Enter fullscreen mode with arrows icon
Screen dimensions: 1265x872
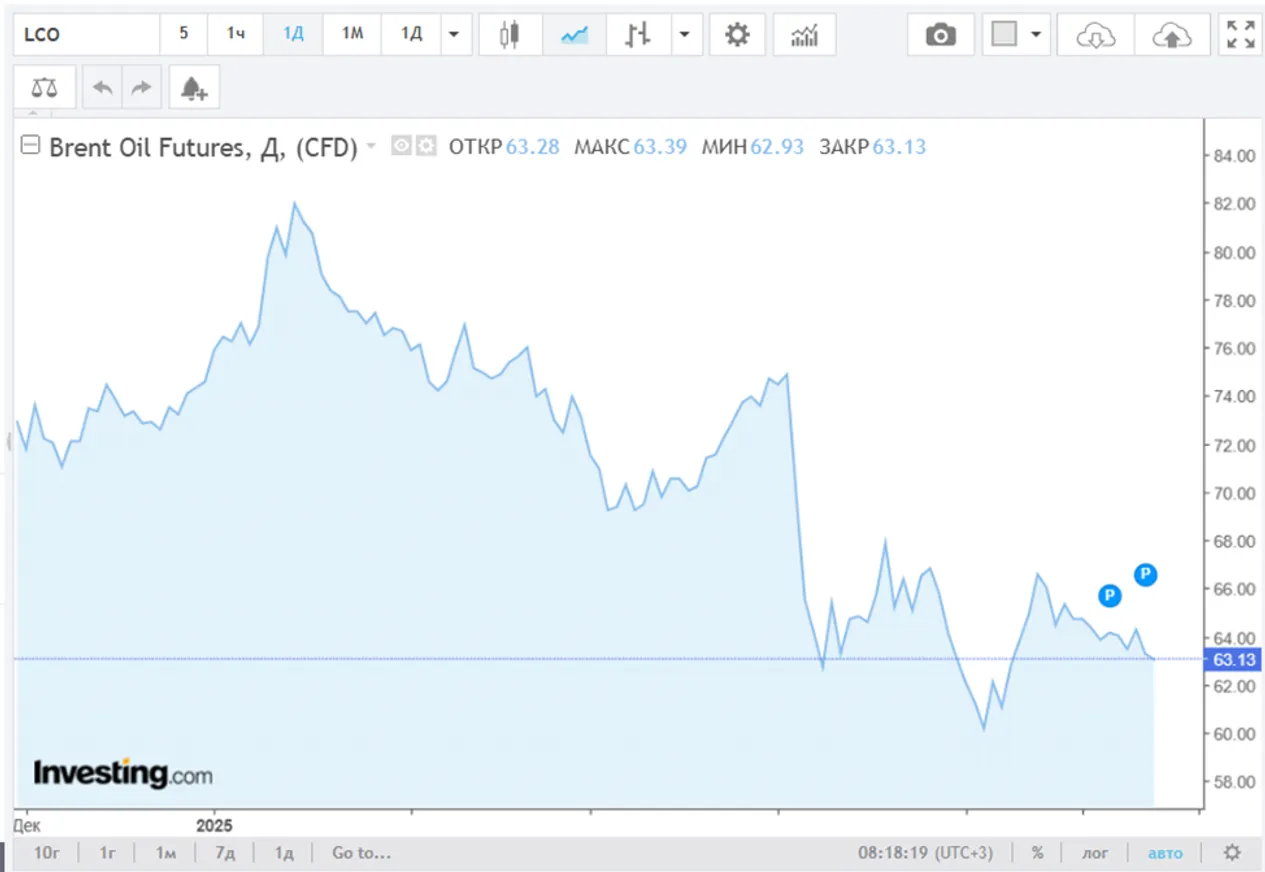click(1241, 35)
